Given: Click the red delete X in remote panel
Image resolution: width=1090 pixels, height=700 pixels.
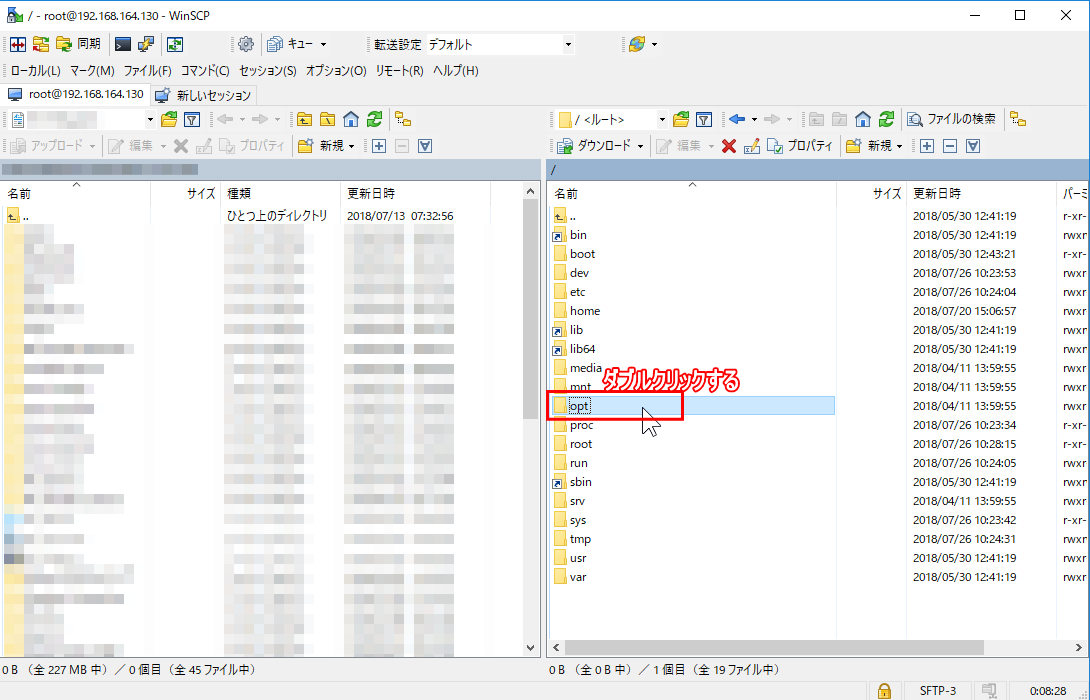Looking at the screenshot, I should point(729,146).
